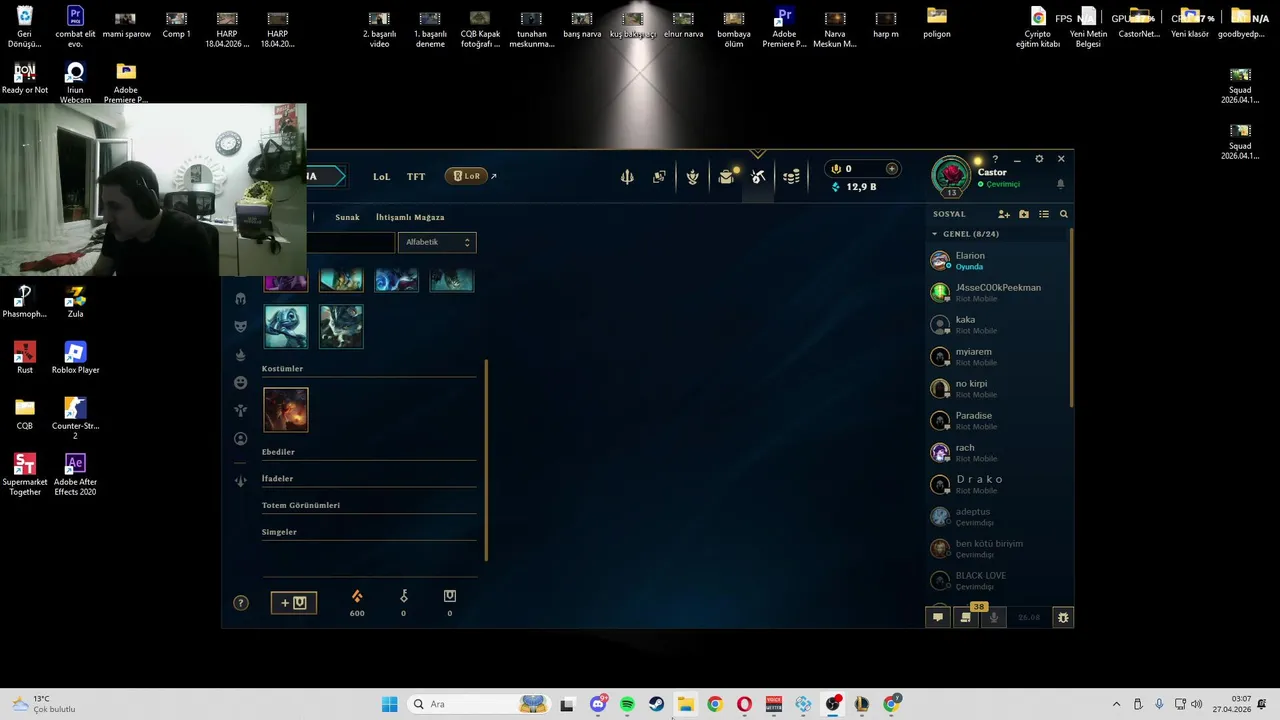Open the Store coins icon
Screen dimensions: 1280x720
[791, 177]
